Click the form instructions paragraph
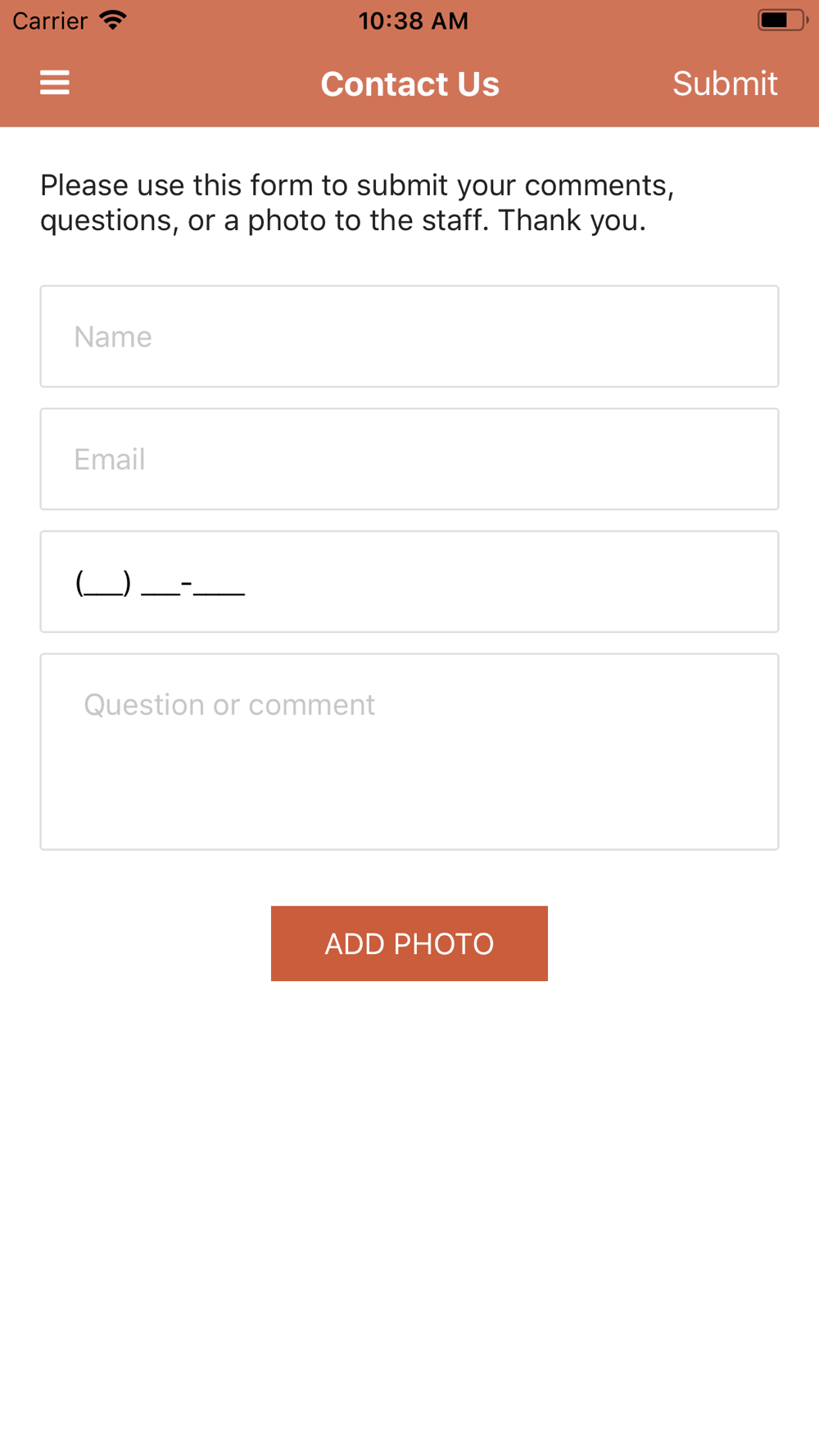 pyautogui.click(x=357, y=202)
